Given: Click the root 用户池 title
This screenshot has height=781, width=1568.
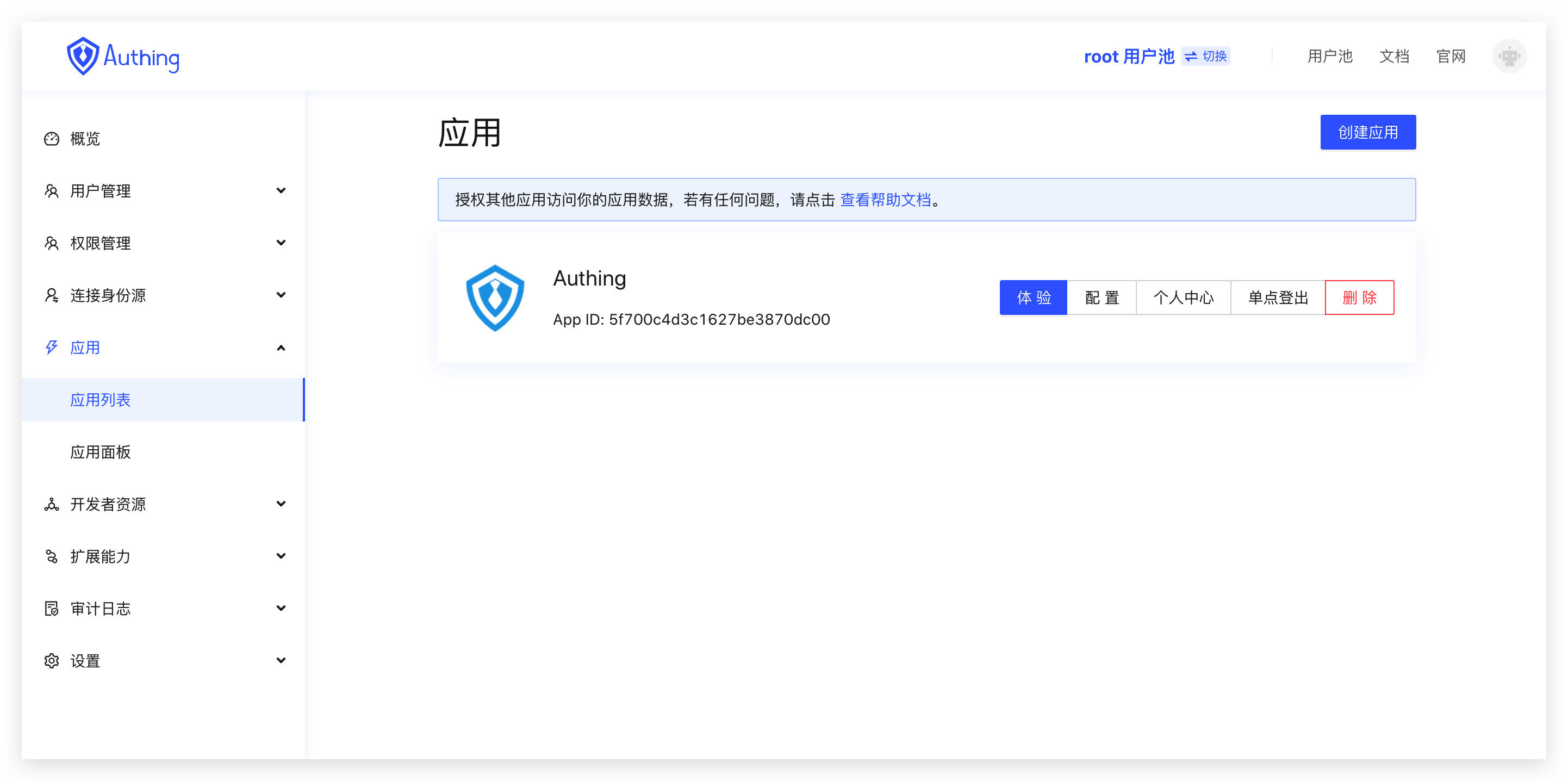Looking at the screenshot, I should [x=1129, y=57].
